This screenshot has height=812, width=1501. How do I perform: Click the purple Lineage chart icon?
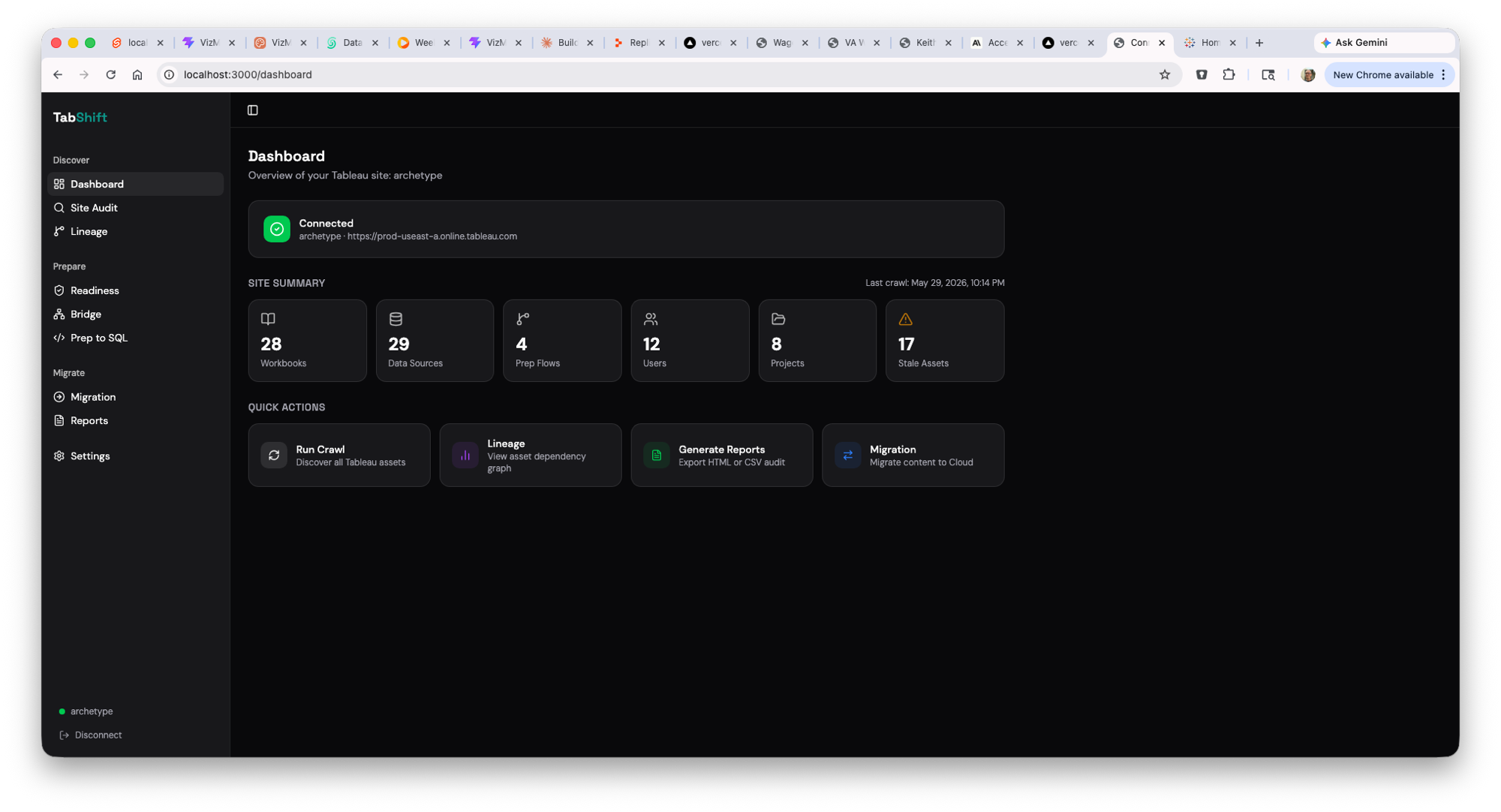point(465,455)
